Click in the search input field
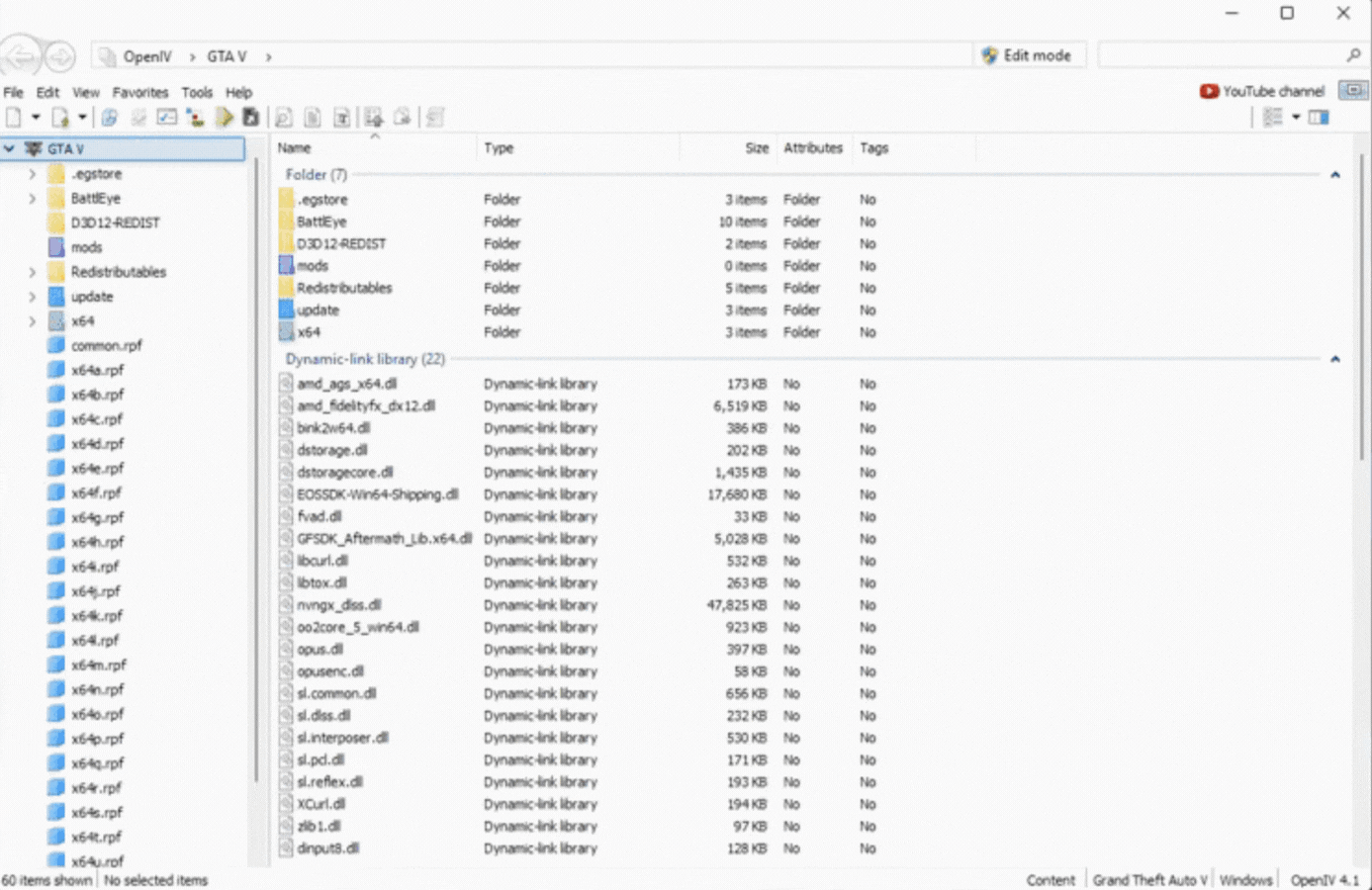This screenshot has width=1372, height=890. point(1222,55)
